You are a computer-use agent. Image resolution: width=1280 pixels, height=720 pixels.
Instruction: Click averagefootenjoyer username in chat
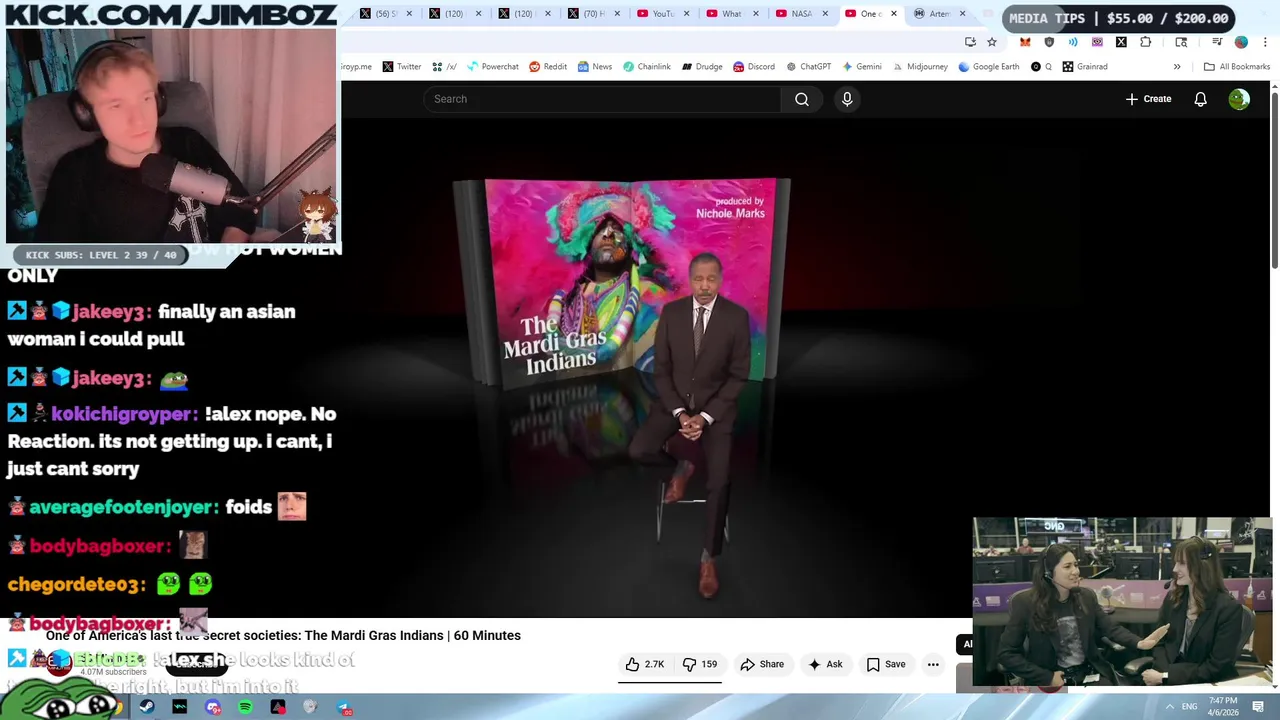[x=123, y=507]
